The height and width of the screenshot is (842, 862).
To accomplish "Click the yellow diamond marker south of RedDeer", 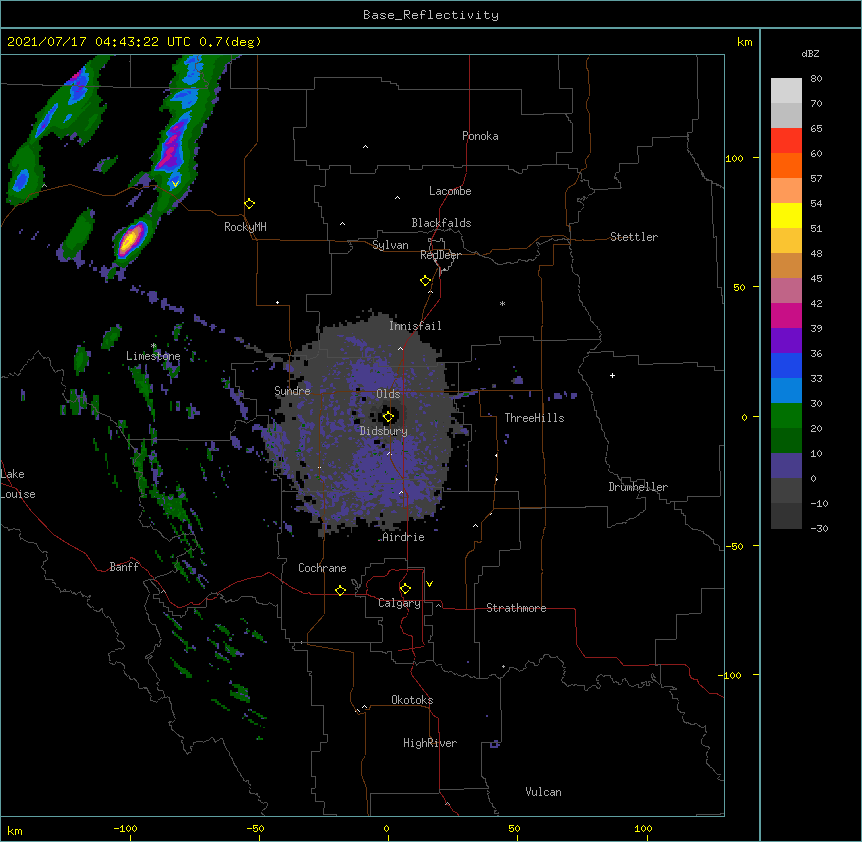I will coord(426,281).
